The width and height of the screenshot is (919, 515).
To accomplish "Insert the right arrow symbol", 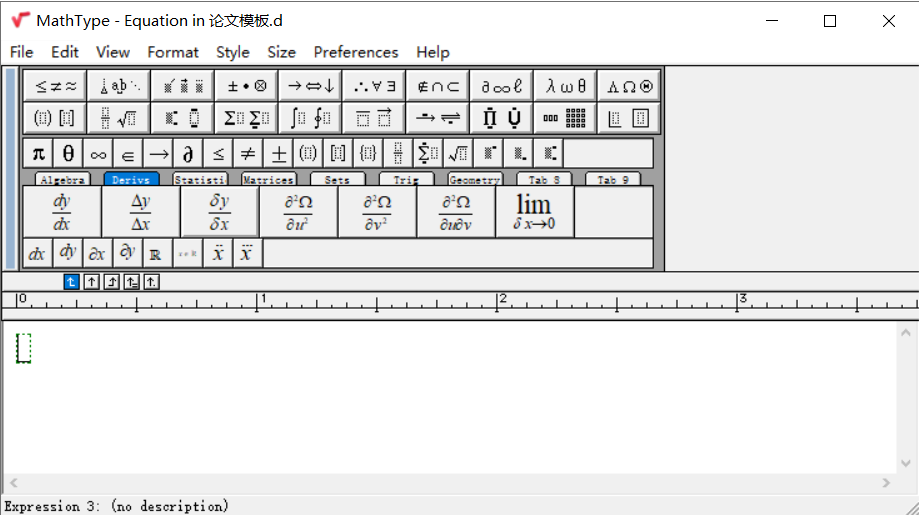I will point(158,154).
